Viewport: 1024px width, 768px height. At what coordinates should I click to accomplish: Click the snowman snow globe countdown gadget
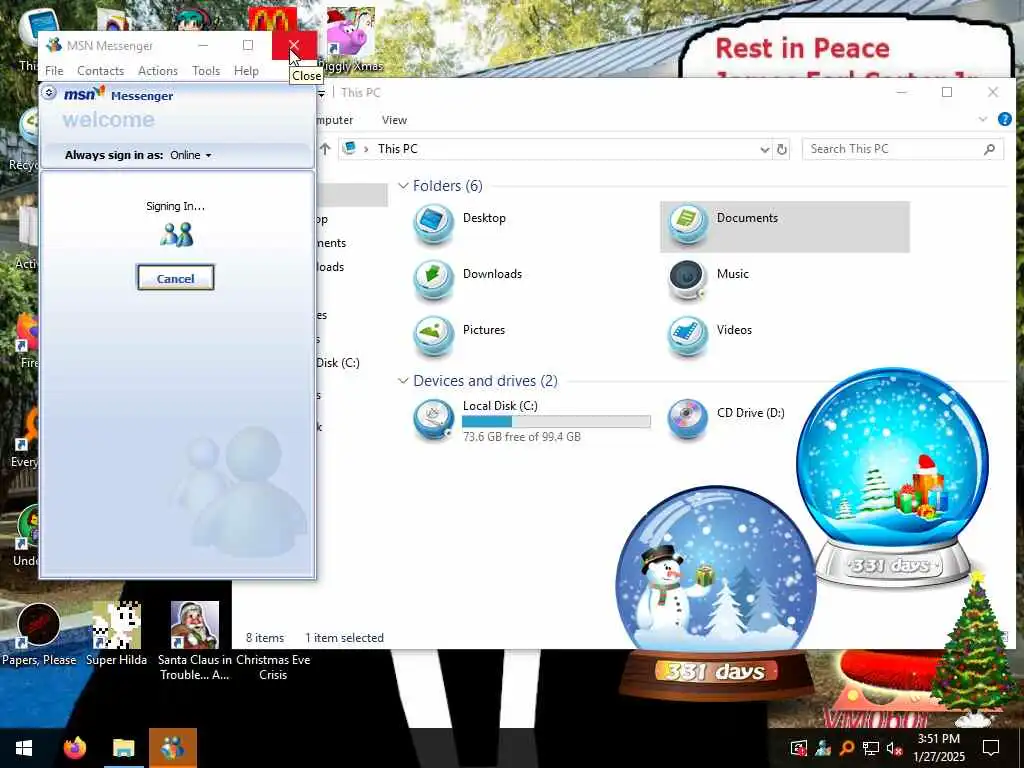716,593
